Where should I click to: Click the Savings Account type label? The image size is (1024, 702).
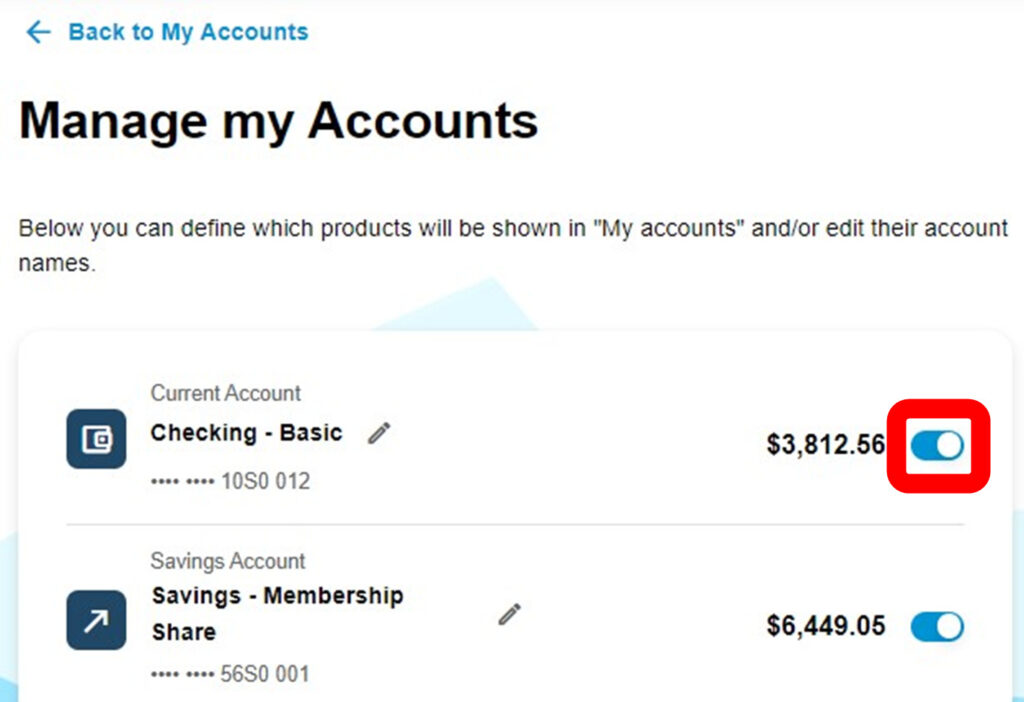tap(228, 561)
